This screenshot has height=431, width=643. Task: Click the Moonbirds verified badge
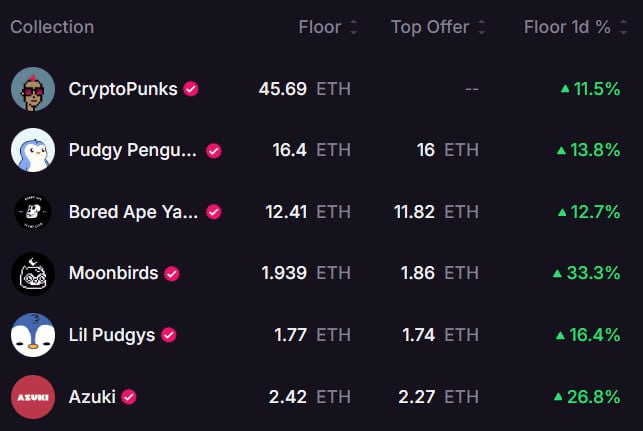(x=172, y=274)
